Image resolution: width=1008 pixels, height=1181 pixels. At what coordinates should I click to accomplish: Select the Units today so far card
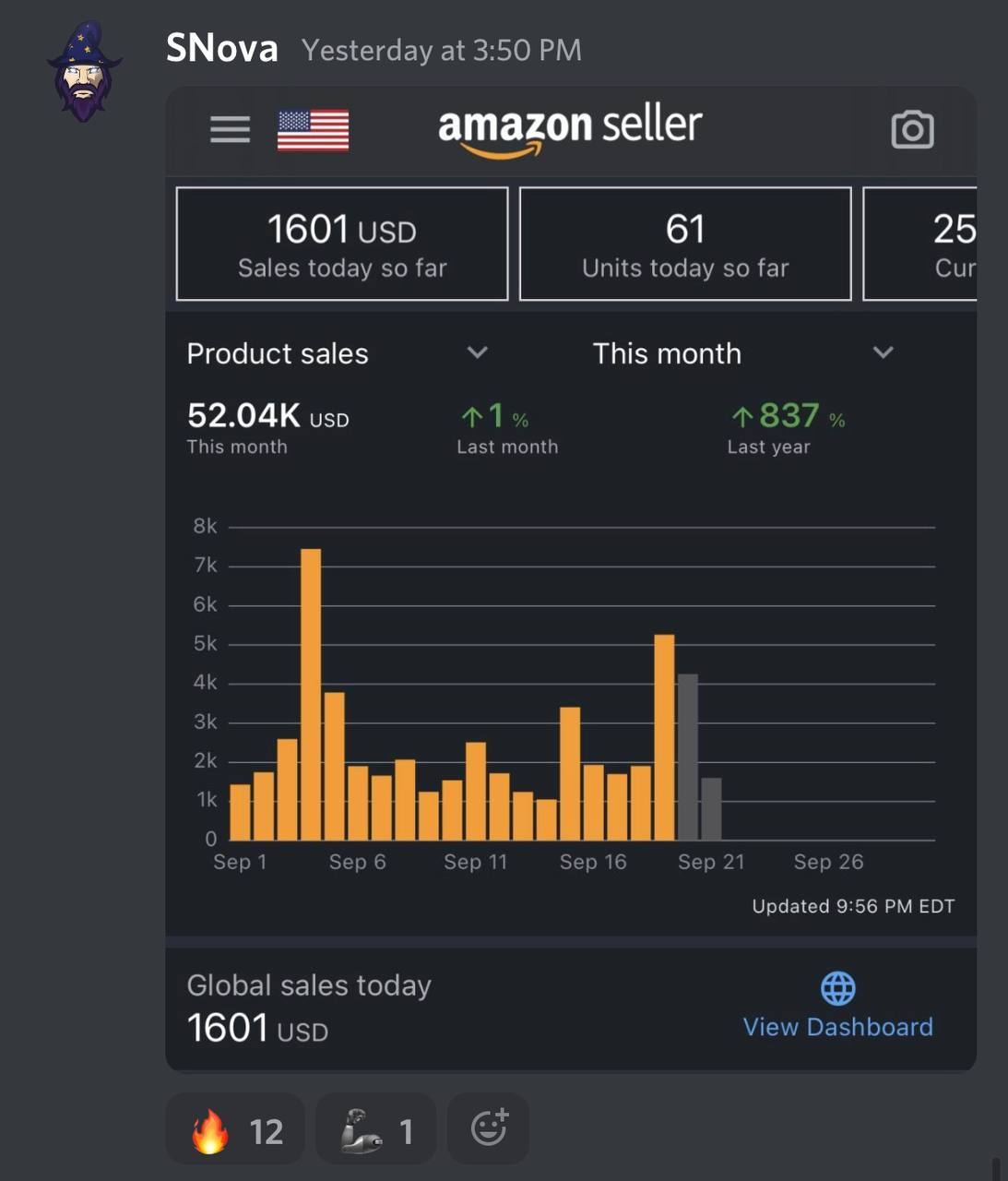tap(685, 244)
